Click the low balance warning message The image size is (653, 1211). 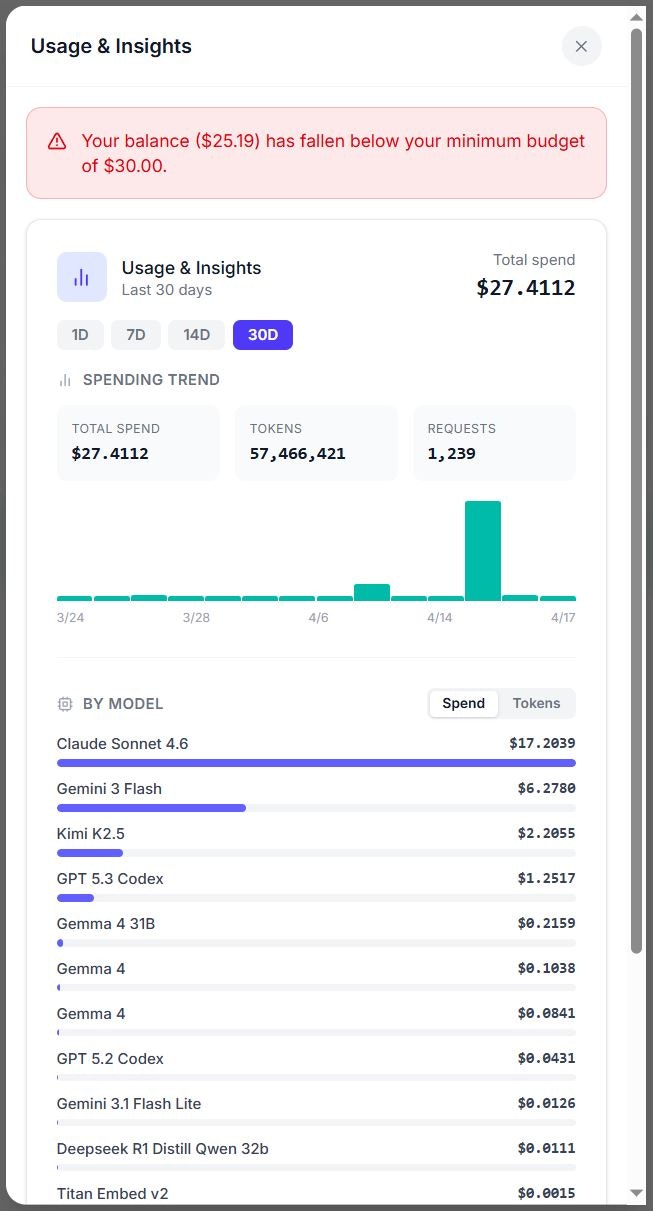pos(333,153)
